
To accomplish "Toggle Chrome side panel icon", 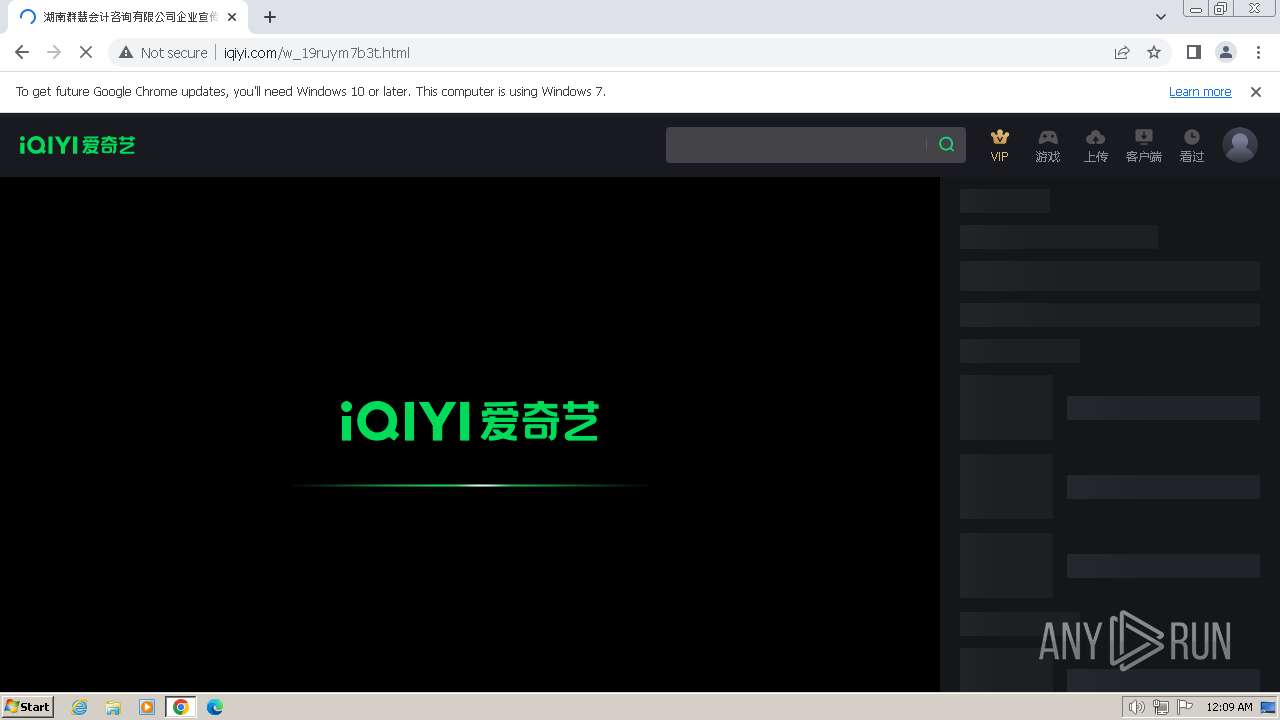I will (1193, 53).
